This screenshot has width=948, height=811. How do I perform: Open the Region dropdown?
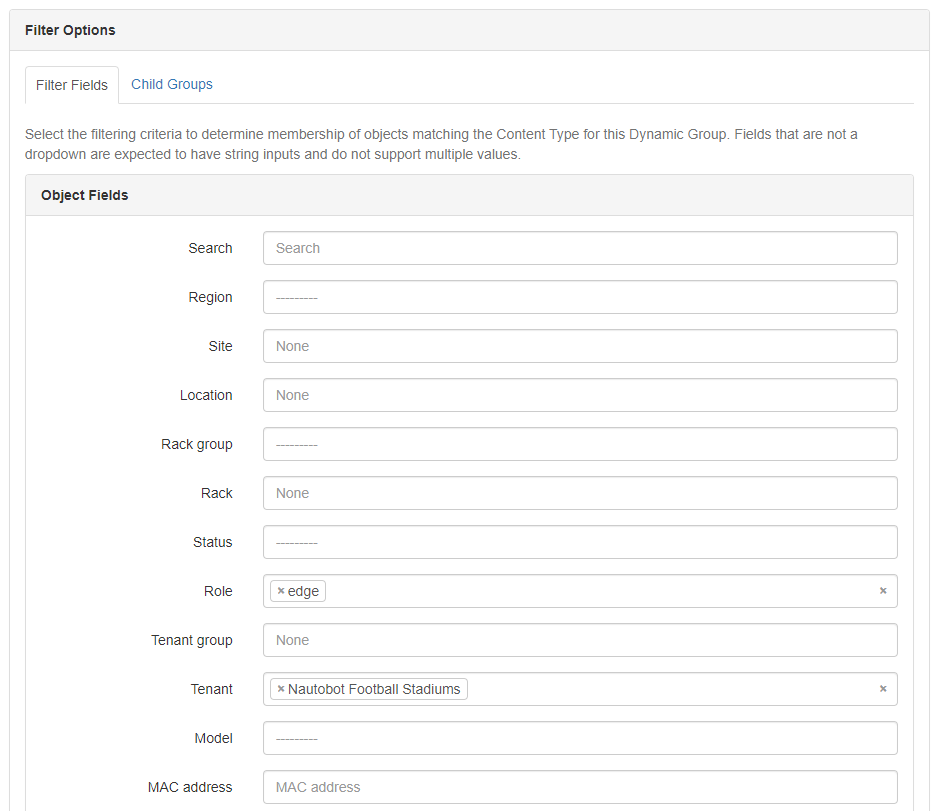point(580,297)
